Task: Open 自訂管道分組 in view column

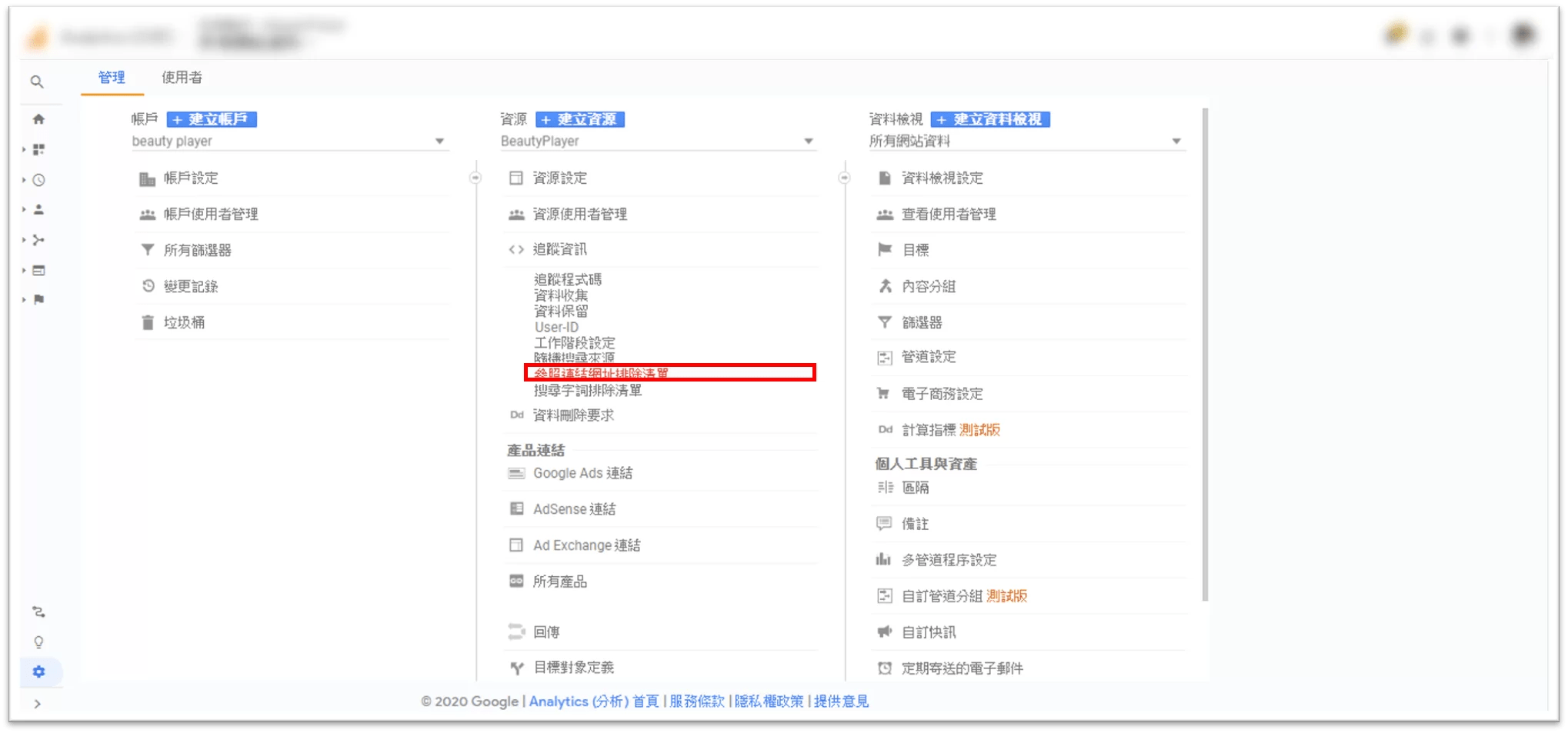Action: pyautogui.click(x=942, y=596)
